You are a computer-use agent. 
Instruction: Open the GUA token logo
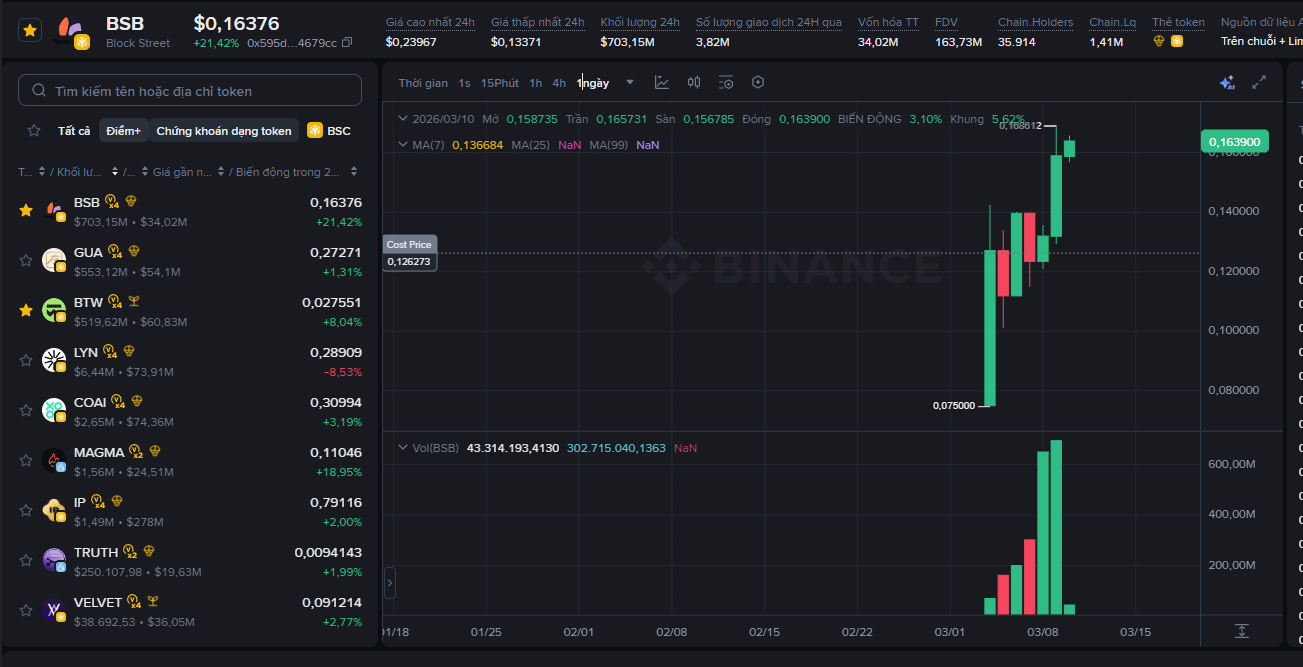pos(54,261)
